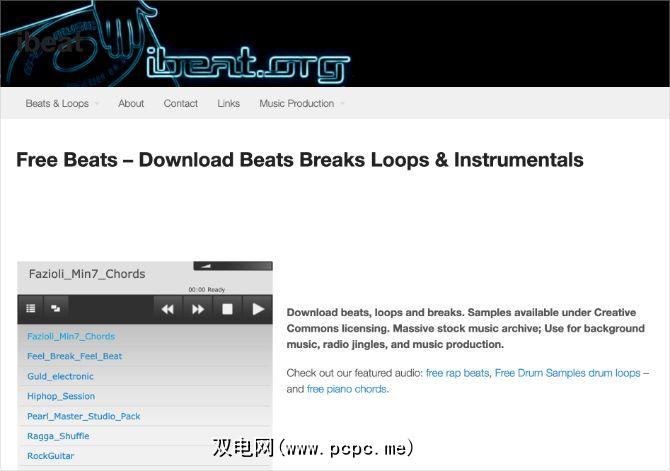Toggle the playlist list view icon

[x=31, y=308]
